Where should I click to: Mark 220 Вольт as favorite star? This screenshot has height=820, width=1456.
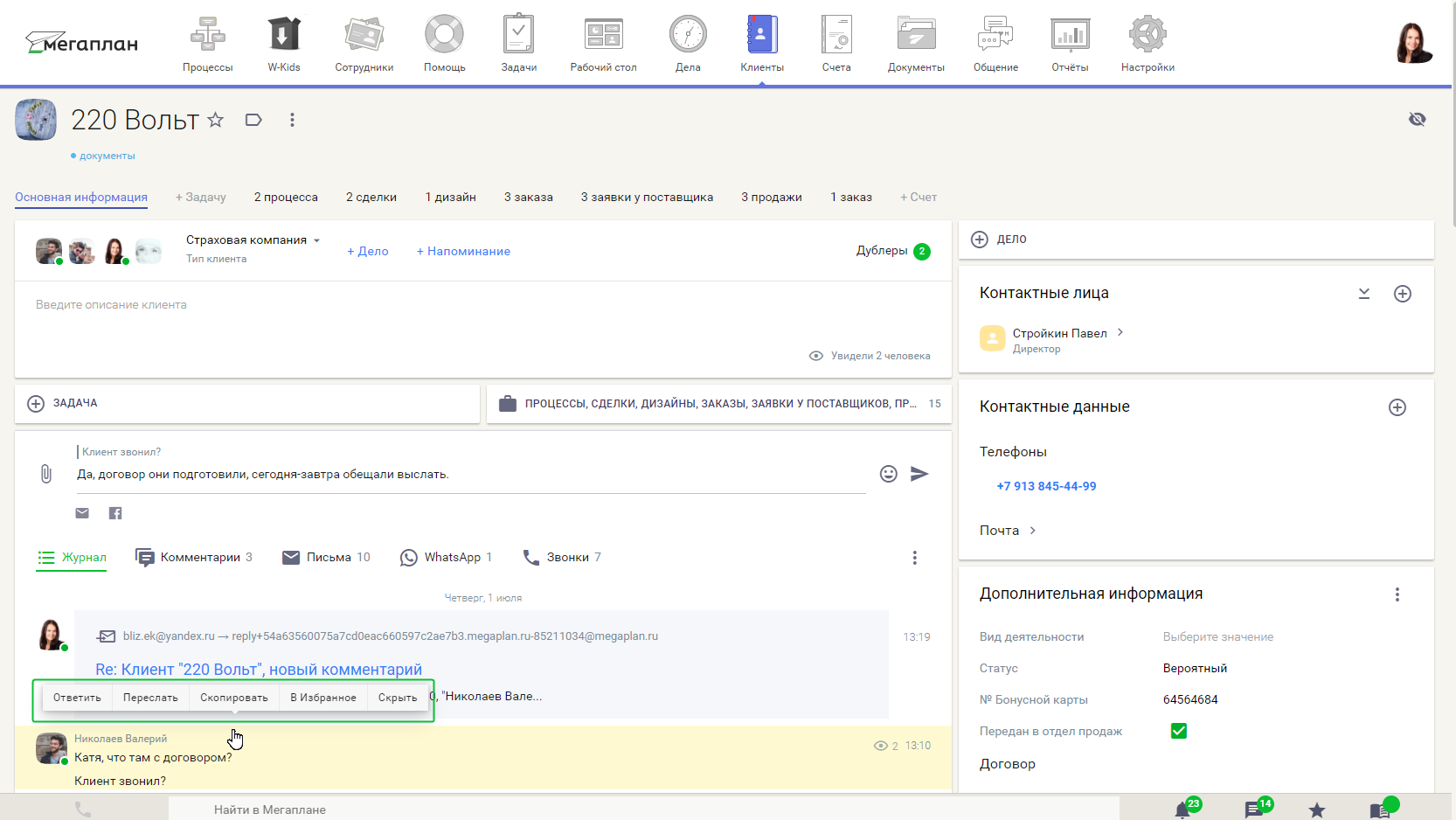point(216,120)
